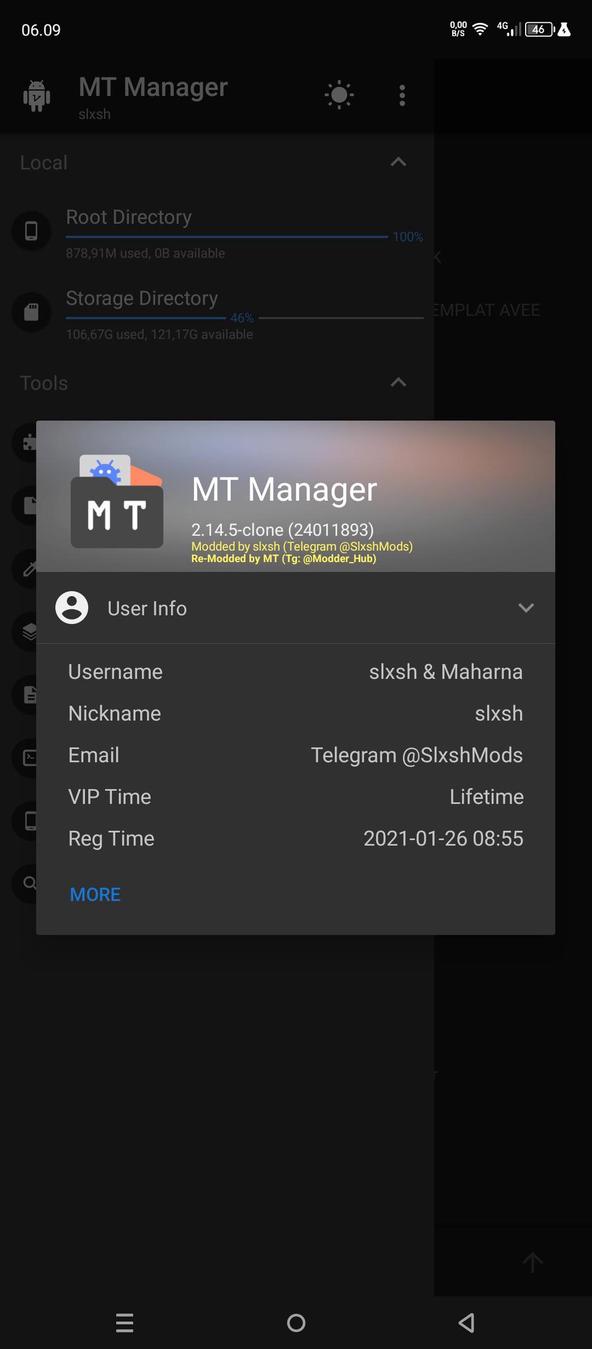The width and height of the screenshot is (592, 1349).
Task: Click the MORE button in the dialog
Action: (x=95, y=895)
